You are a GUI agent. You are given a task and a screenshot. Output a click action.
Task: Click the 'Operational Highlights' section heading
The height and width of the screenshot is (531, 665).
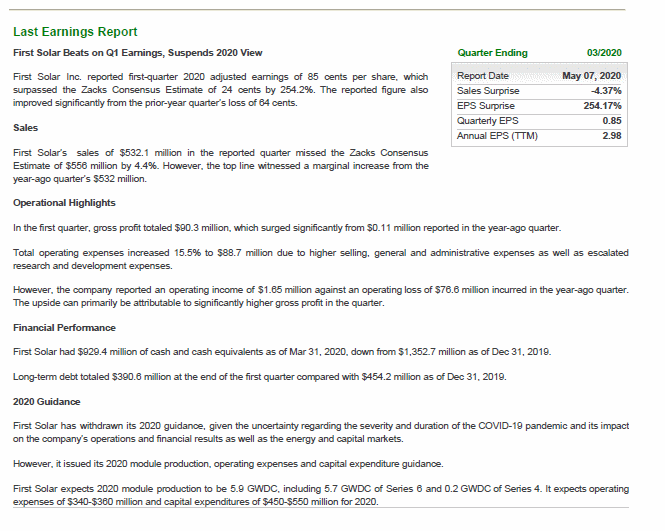tap(64, 203)
